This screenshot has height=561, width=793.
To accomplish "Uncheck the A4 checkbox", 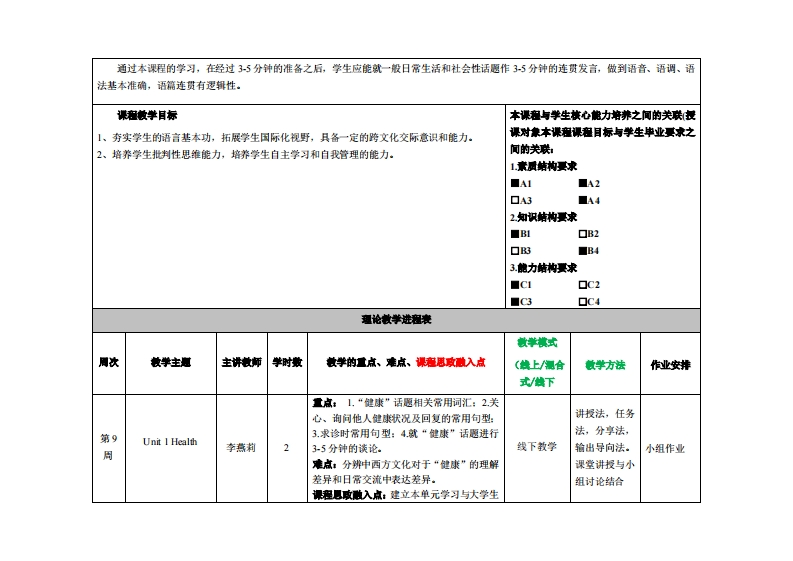I will point(583,200).
